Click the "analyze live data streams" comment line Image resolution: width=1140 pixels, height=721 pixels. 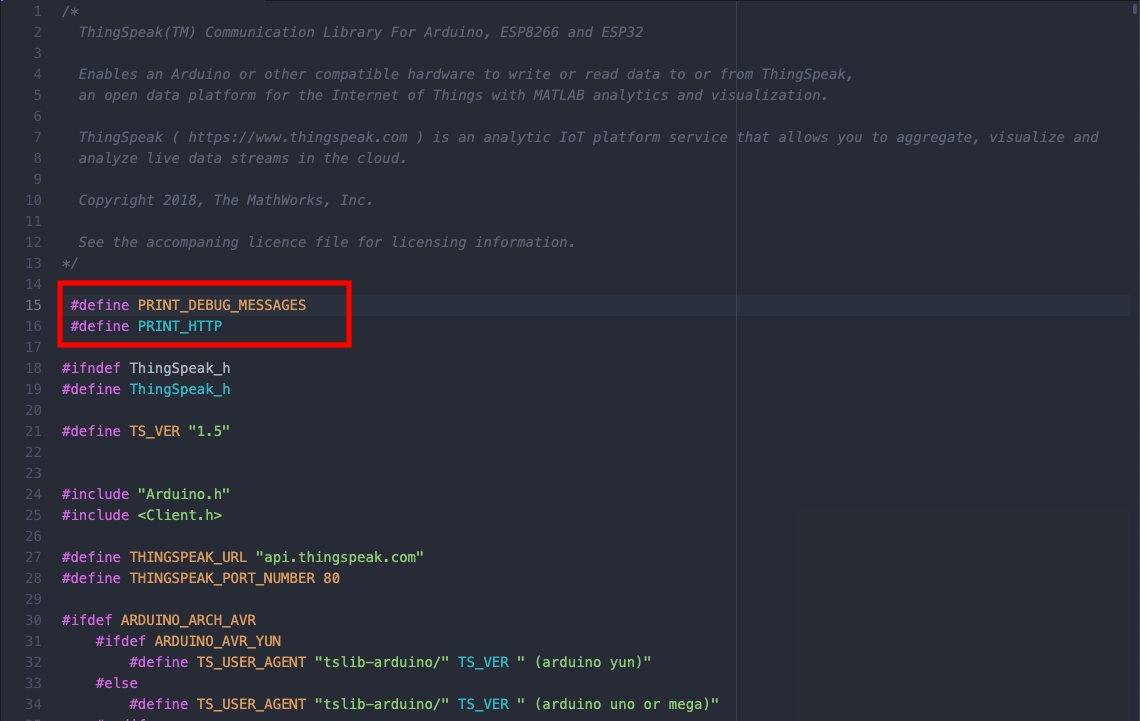click(242, 158)
